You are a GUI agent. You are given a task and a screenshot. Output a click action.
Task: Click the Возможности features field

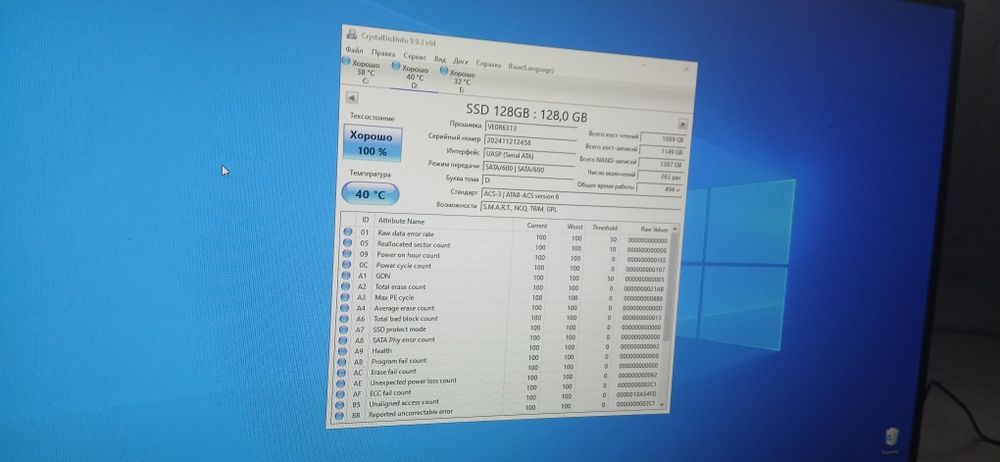click(580, 208)
